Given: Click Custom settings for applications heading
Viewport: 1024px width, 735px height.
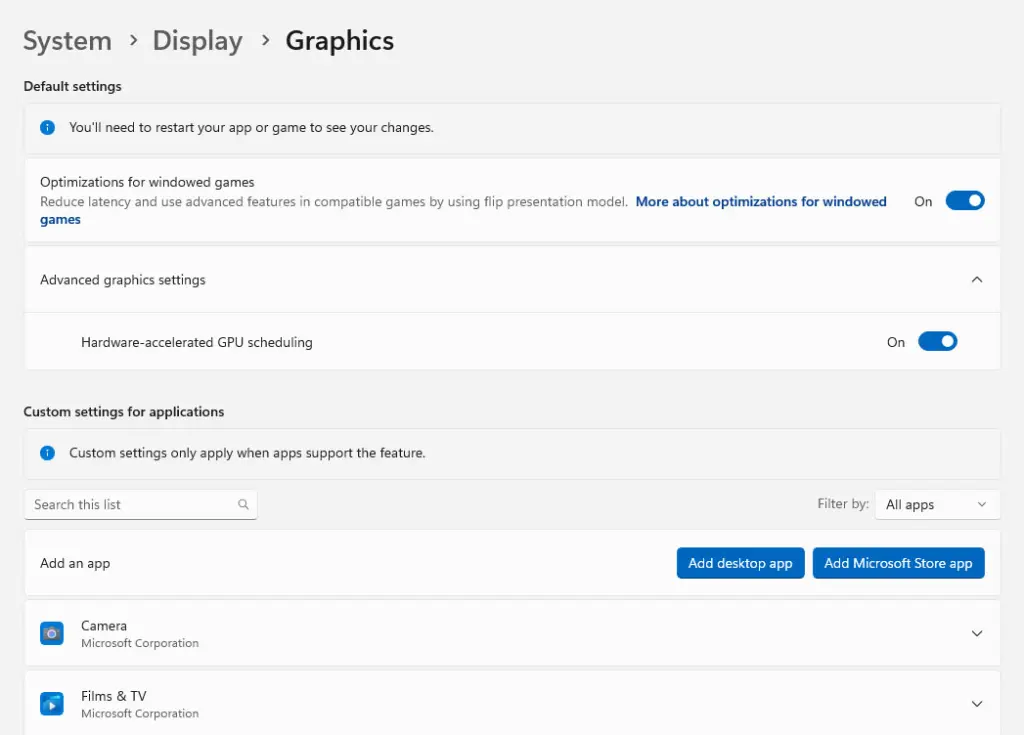Looking at the screenshot, I should [x=123, y=412].
